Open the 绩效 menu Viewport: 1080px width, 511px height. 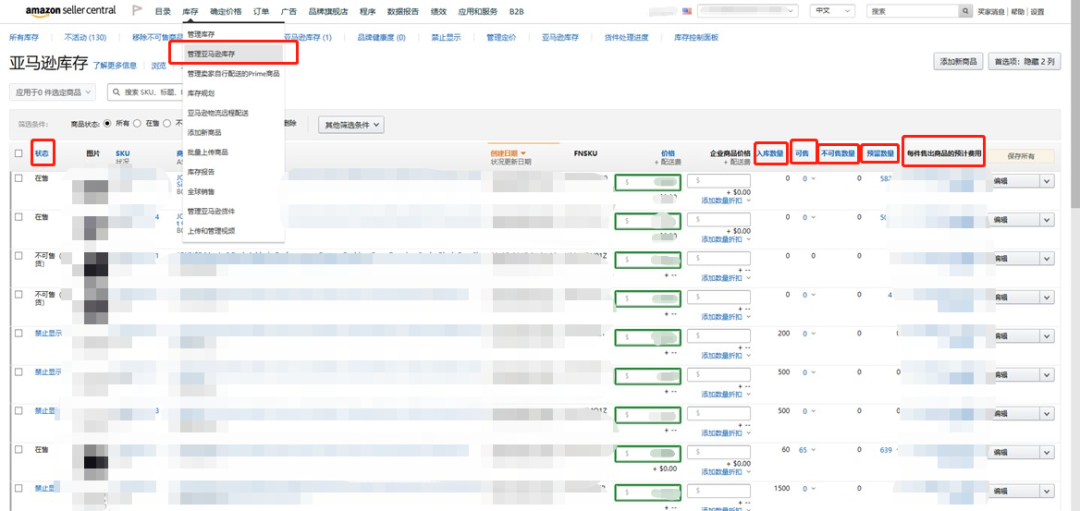point(438,12)
